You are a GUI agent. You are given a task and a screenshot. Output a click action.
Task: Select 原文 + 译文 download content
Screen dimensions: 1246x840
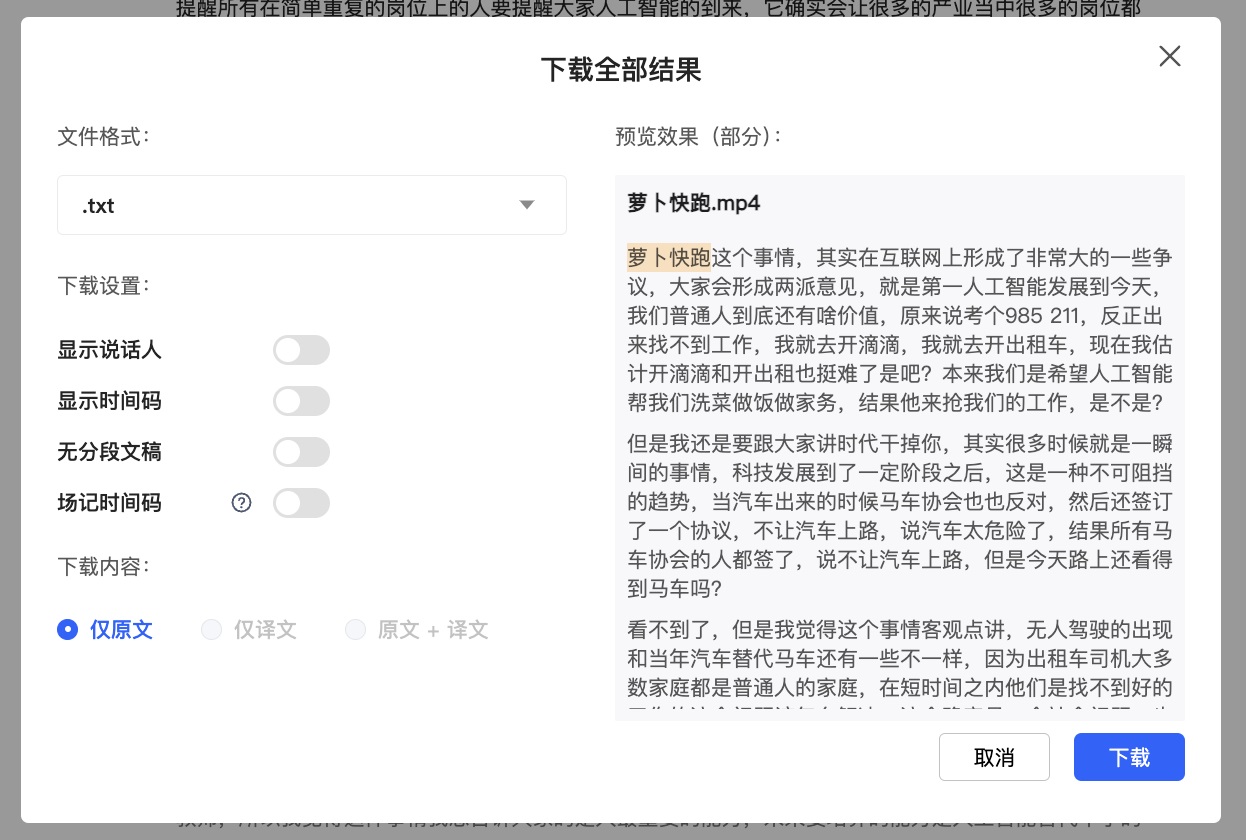click(355, 630)
